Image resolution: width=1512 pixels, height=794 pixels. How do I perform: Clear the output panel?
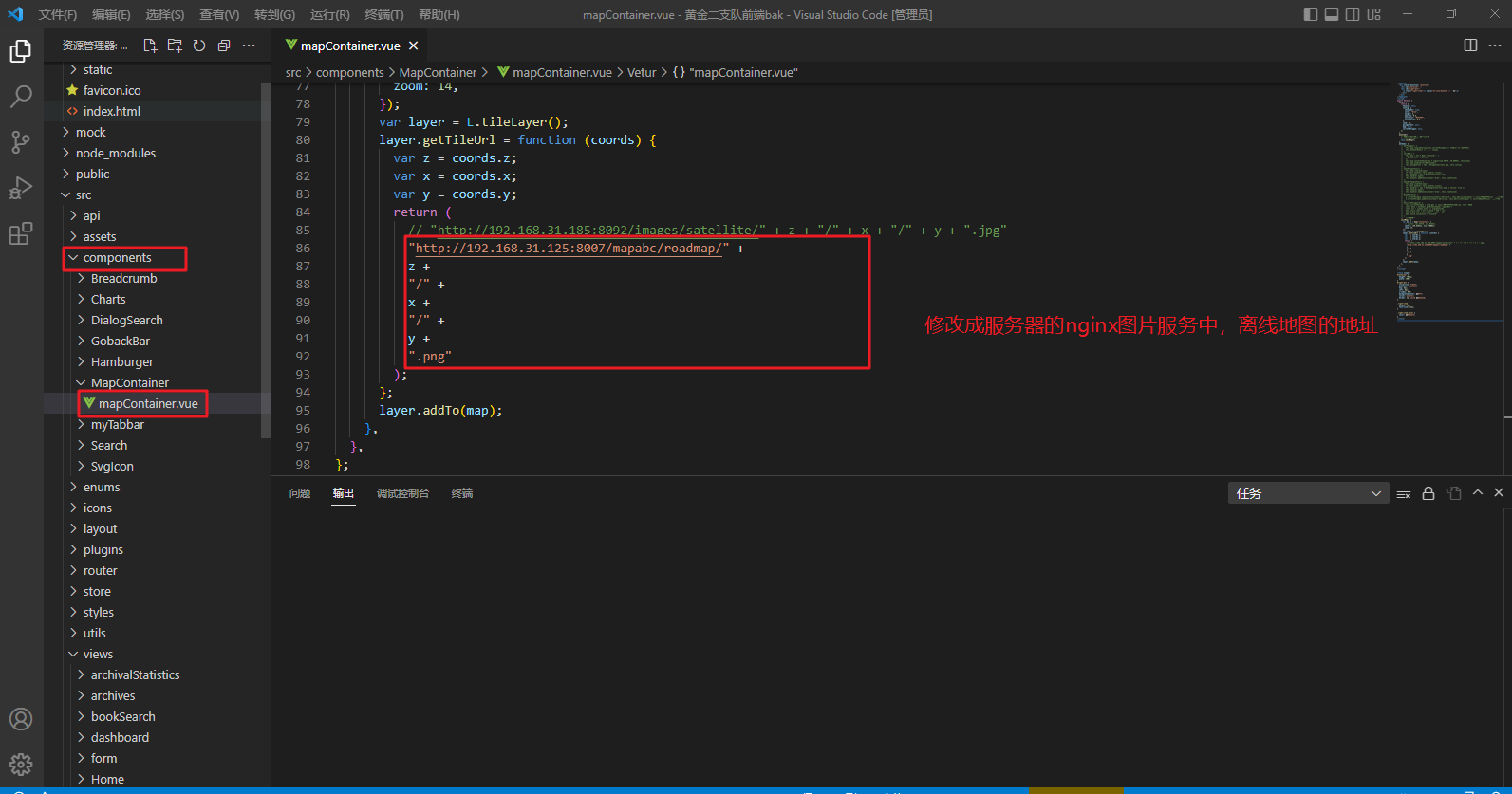1404,493
